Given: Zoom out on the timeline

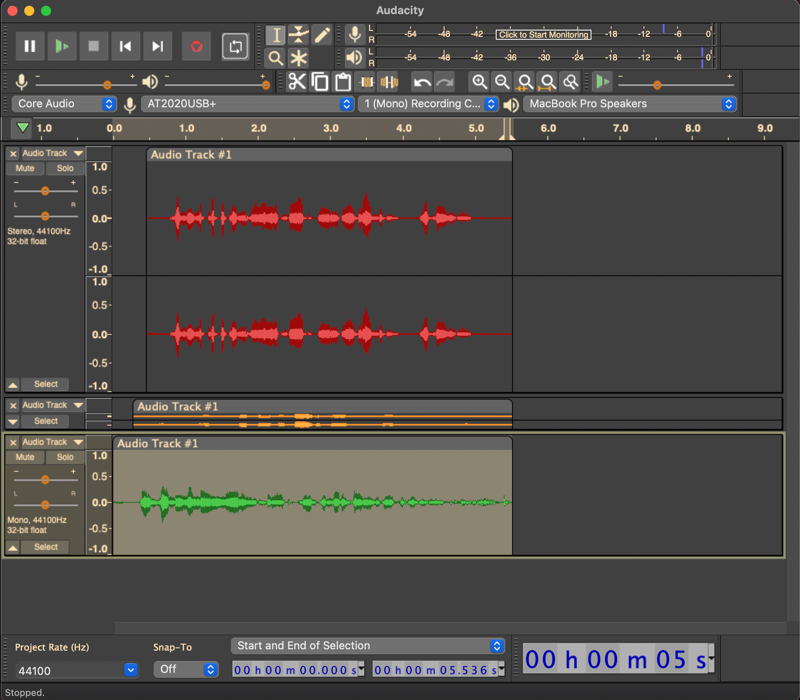Looking at the screenshot, I should (x=502, y=82).
